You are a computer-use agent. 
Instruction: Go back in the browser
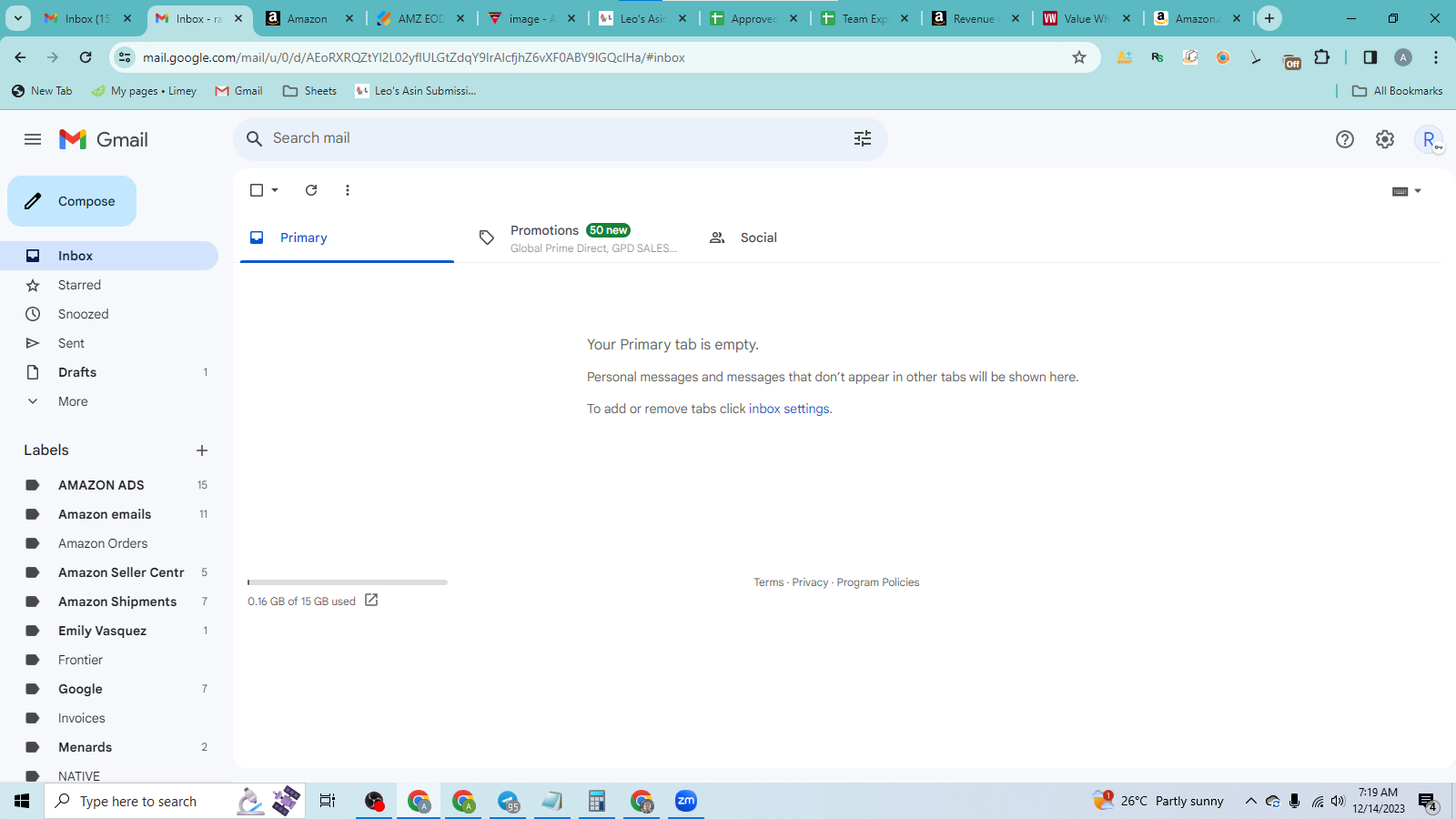click(x=20, y=57)
